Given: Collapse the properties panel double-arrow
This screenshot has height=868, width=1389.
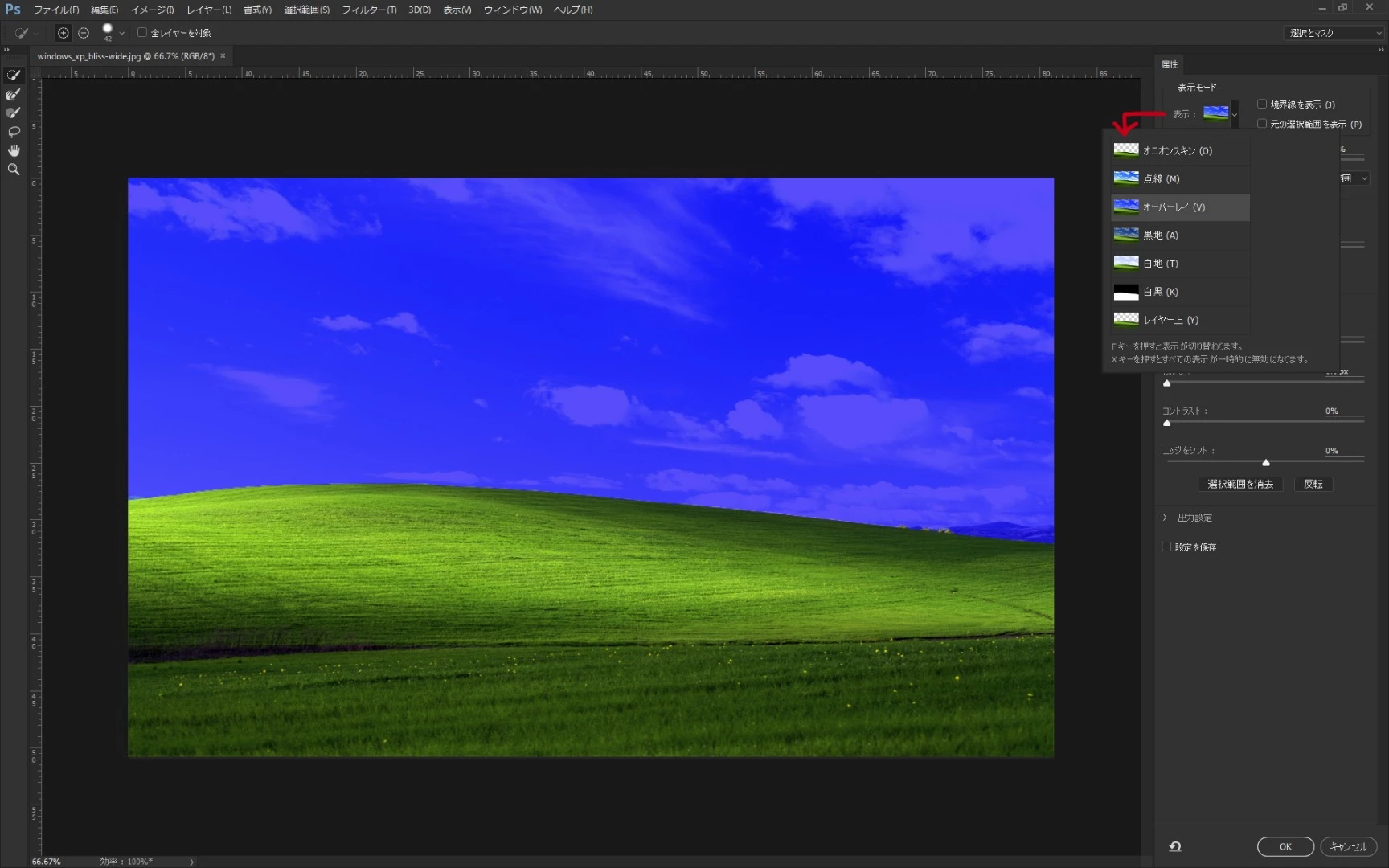Looking at the screenshot, I should tap(1381, 50).
